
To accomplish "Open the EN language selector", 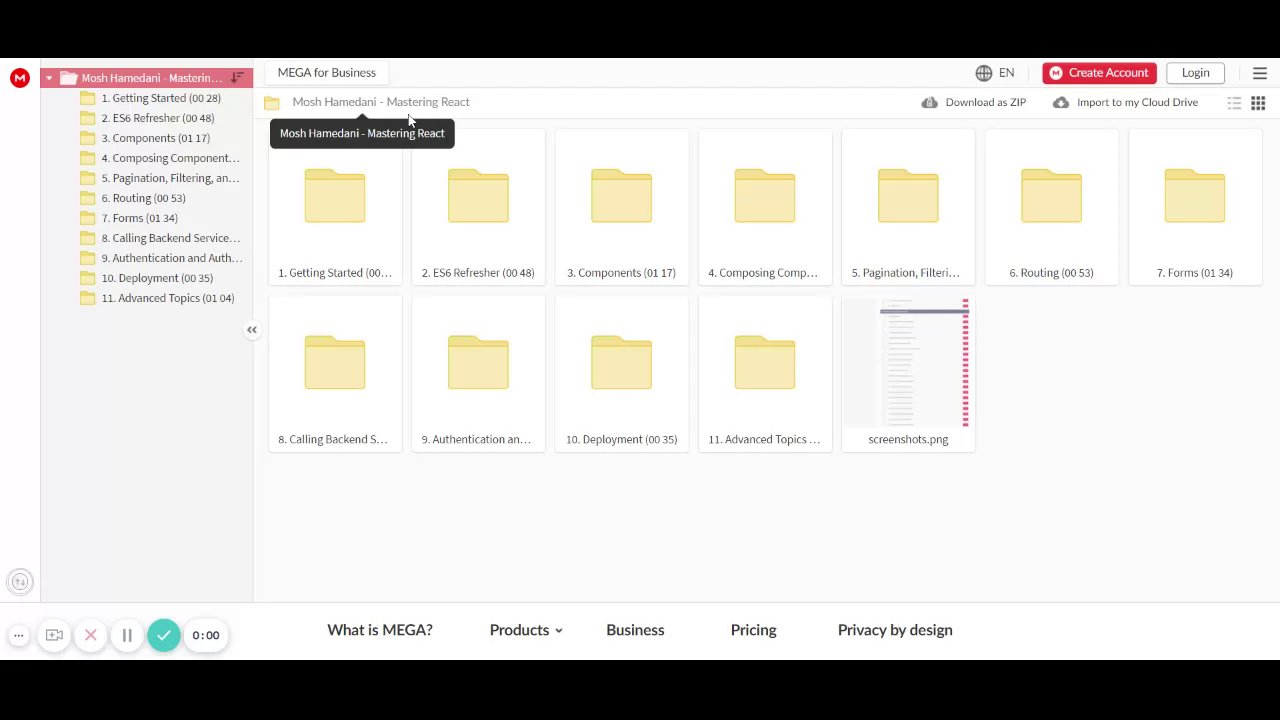I will pos(995,73).
